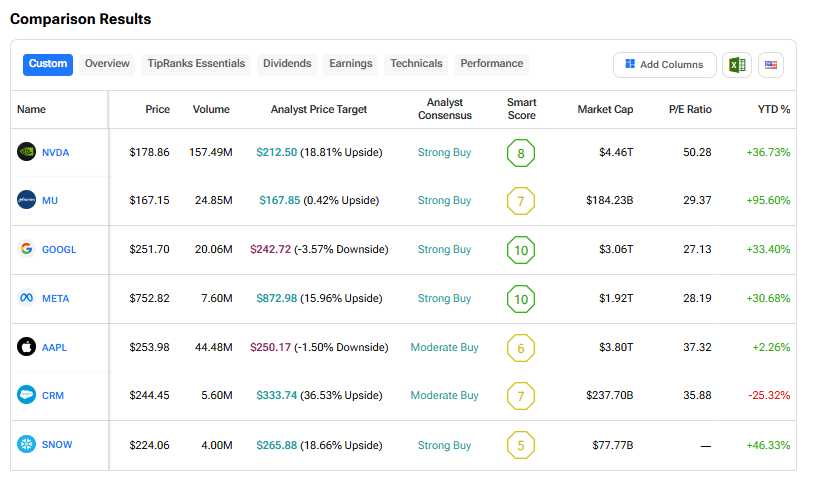Open the NVDA ticker link
813x481 pixels.
point(55,152)
